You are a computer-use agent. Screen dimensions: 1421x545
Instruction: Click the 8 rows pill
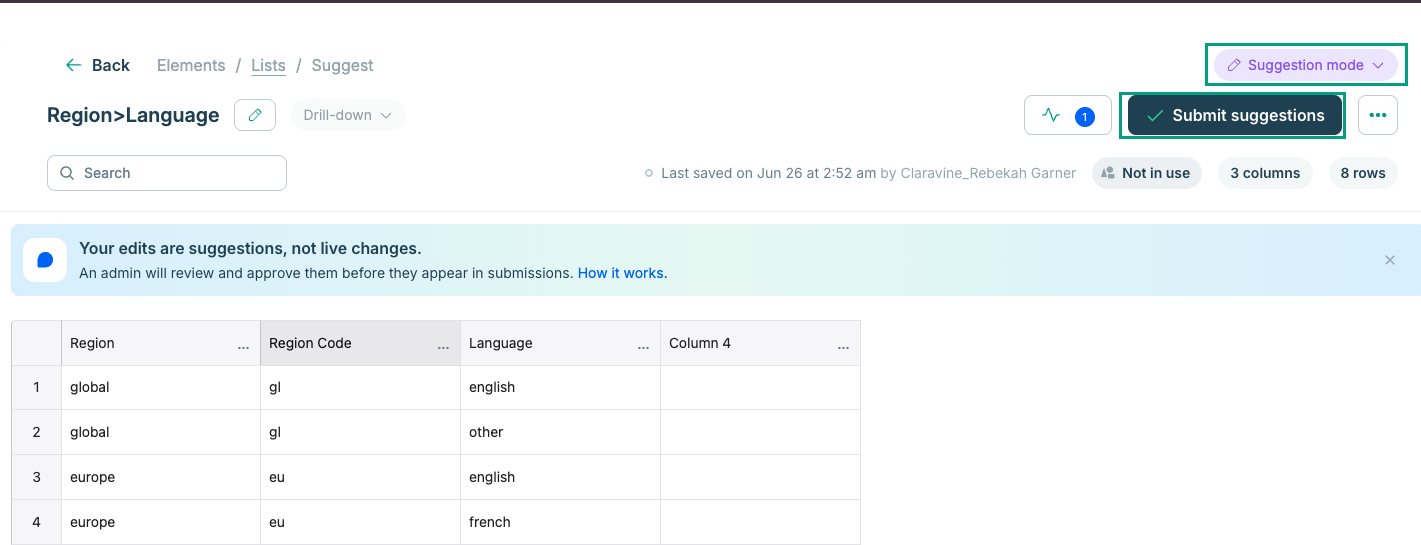[x=1363, y=173]
